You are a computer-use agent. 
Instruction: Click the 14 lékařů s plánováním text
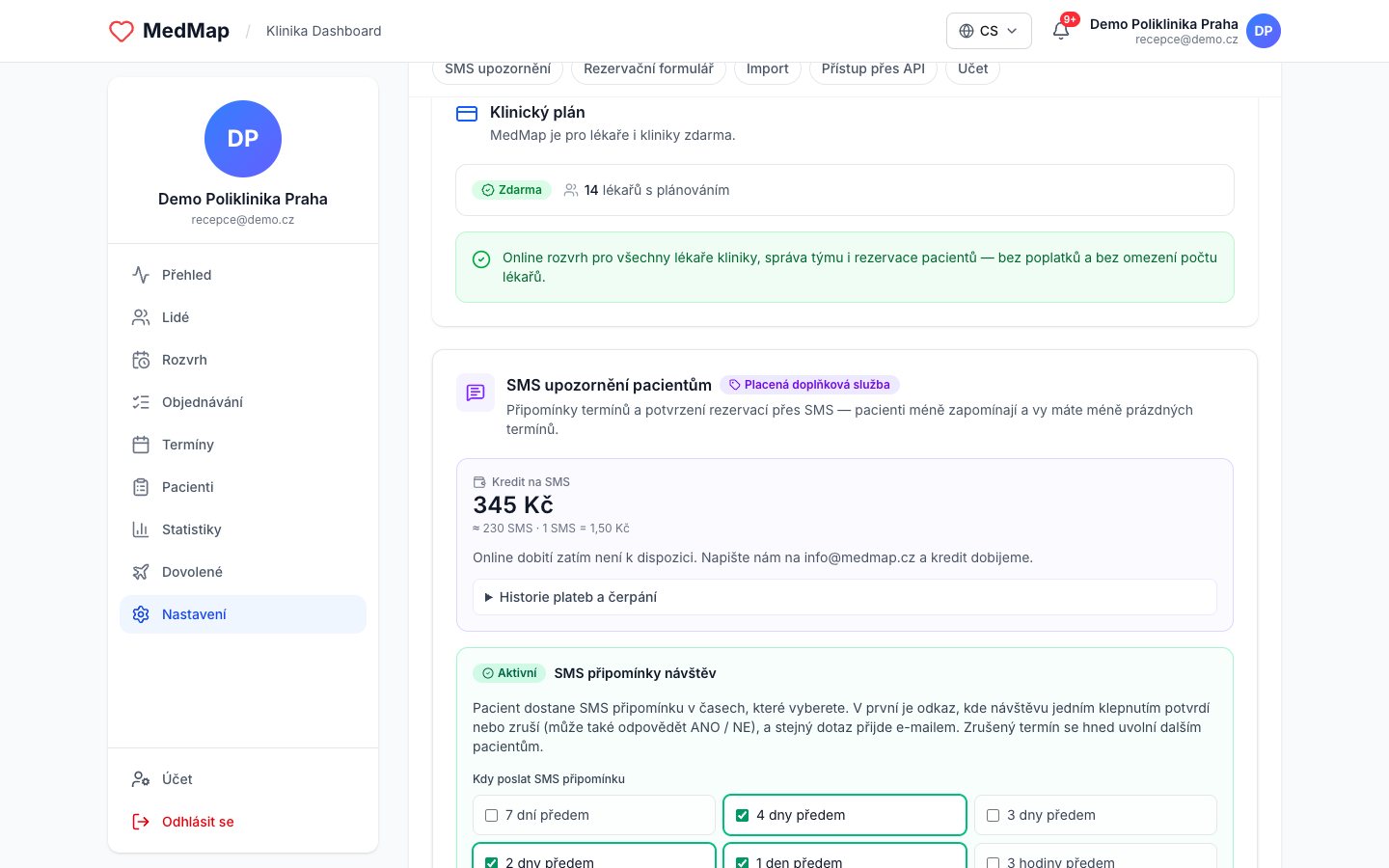point(657,190)
